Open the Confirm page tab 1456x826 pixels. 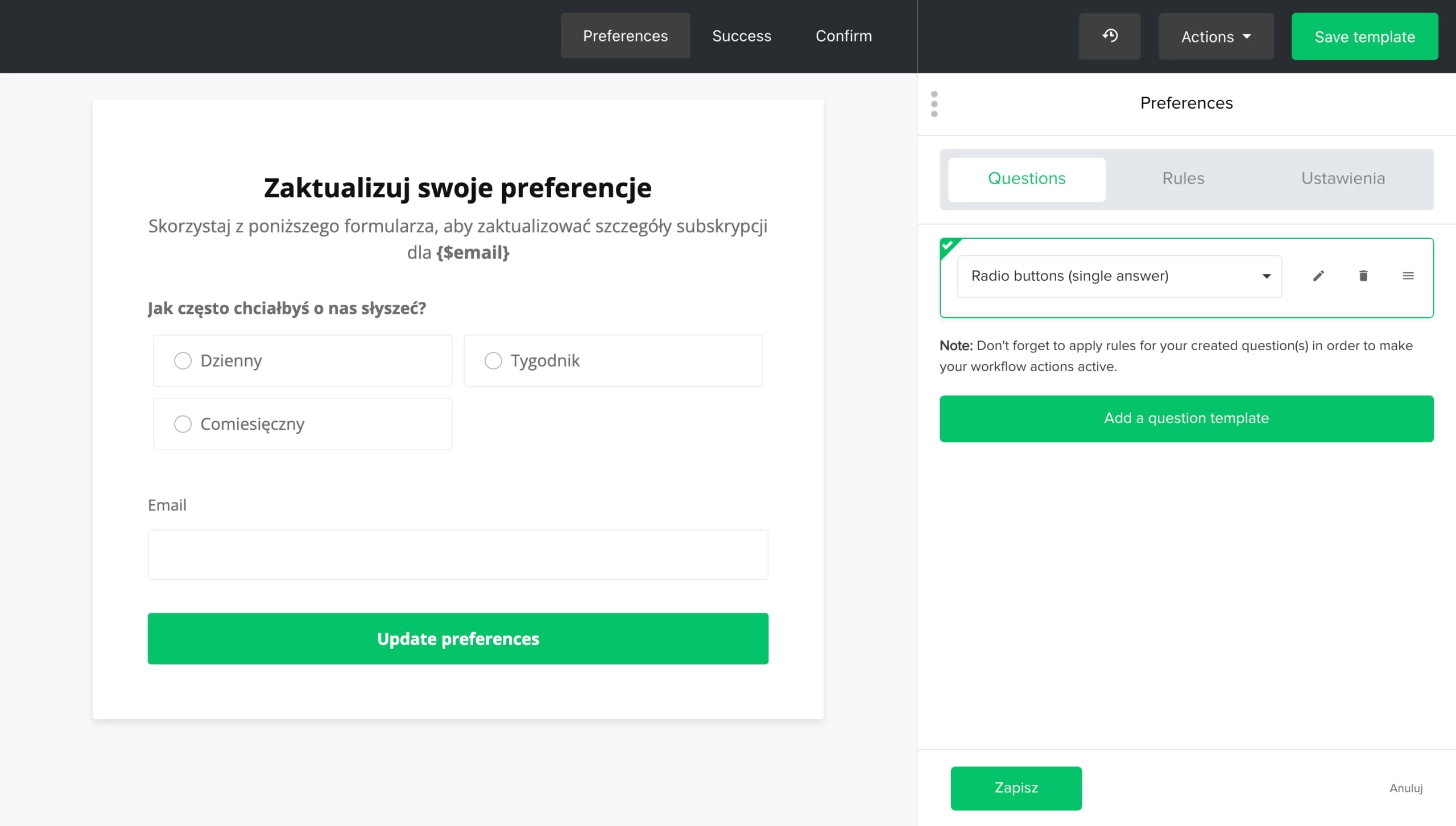click(843, 36)
